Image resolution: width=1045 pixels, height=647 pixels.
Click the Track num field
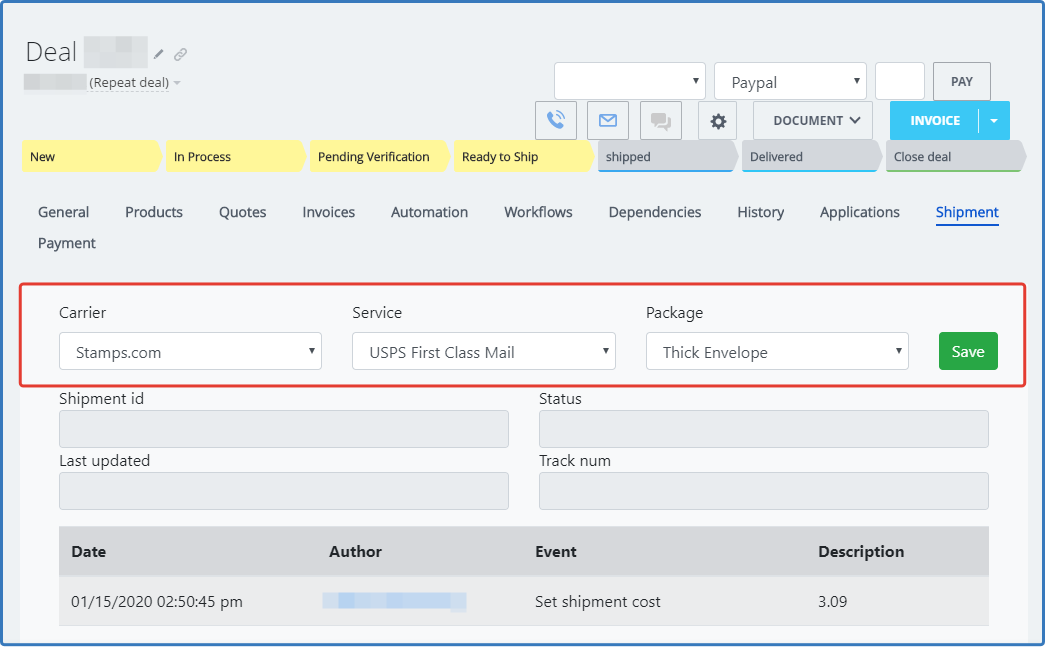pos(764,491)
